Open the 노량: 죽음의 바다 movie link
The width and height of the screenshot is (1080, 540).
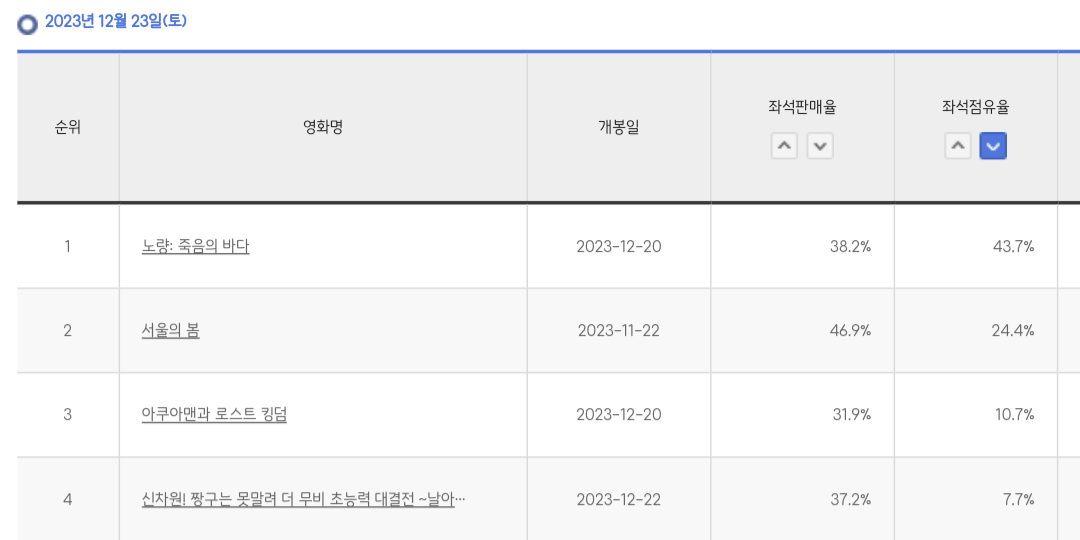pos(196,246)
